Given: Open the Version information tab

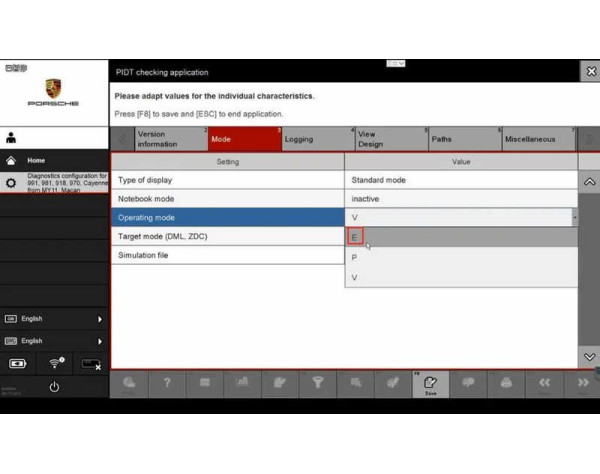Looking at the screenshot, I should click(x=160, y=140).
